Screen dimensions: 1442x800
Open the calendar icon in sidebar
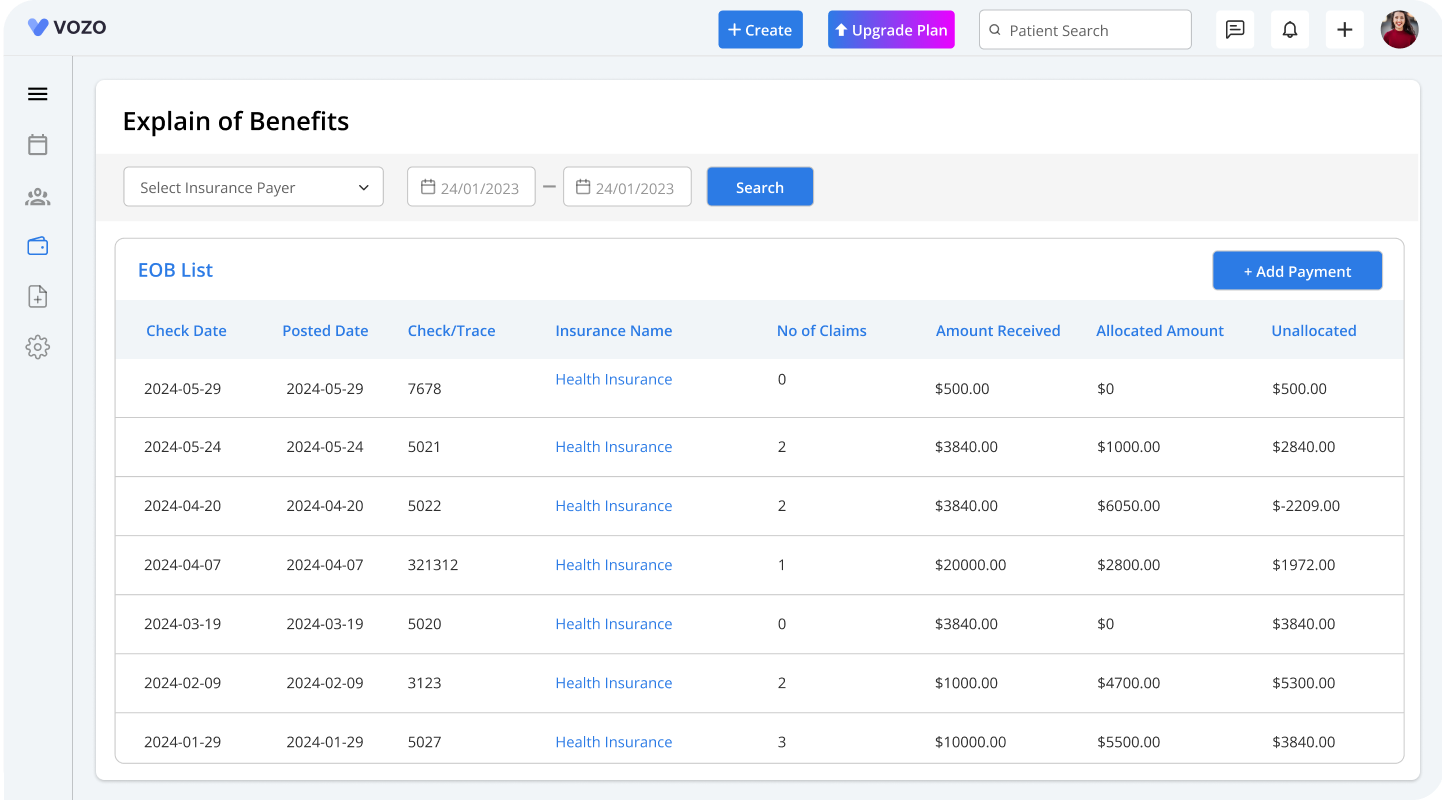[37, 145]
